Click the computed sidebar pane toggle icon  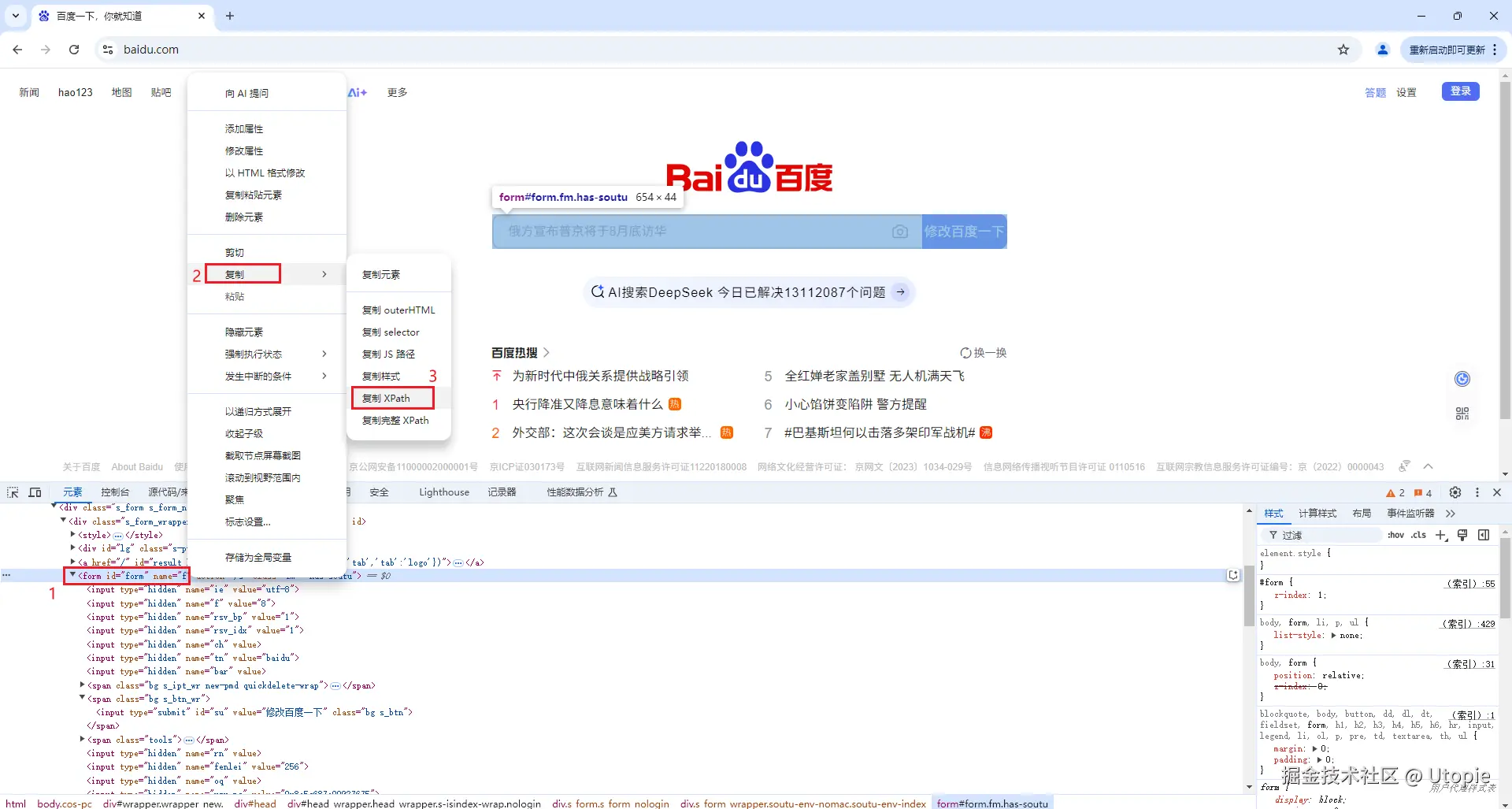coord(1484,535)
